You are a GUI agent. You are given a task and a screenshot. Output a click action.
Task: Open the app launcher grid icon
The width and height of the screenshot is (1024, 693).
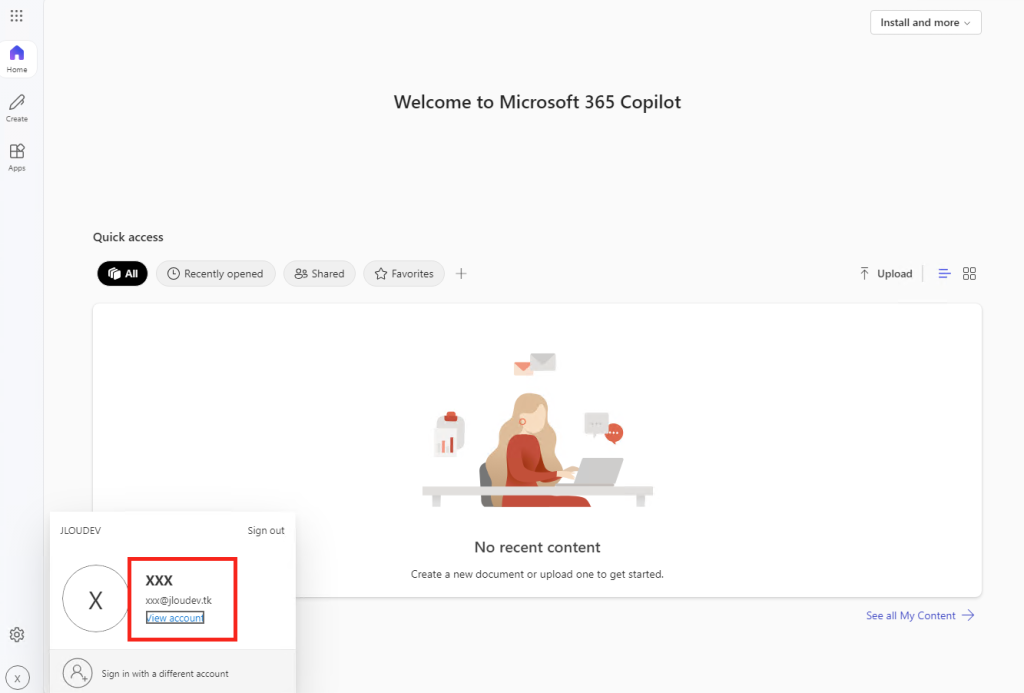point(16,16)
